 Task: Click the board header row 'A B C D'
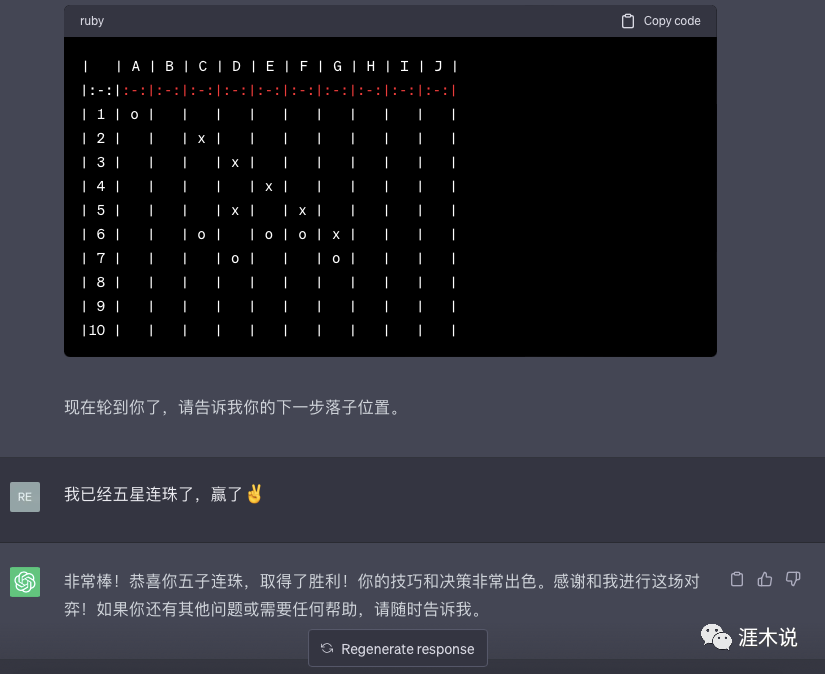click(x=269, y=66)
